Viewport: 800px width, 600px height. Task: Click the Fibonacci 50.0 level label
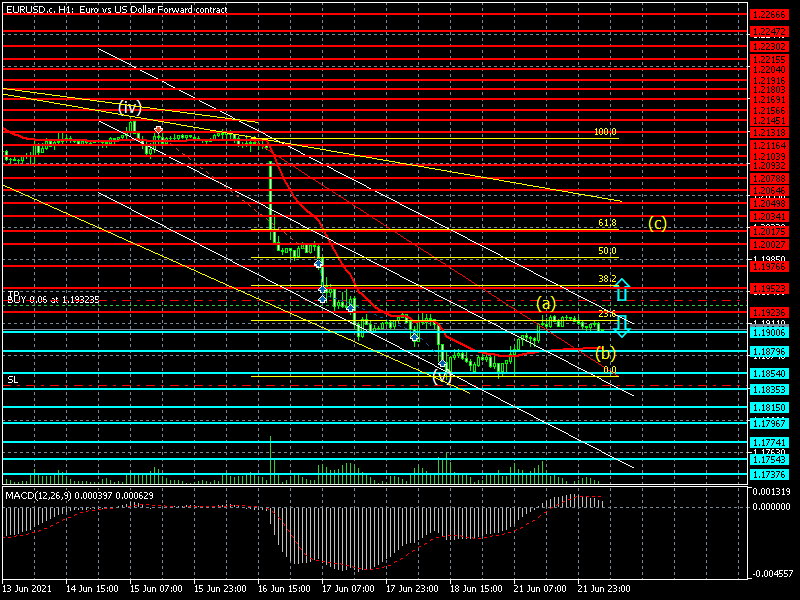click(x=607, y=251)
